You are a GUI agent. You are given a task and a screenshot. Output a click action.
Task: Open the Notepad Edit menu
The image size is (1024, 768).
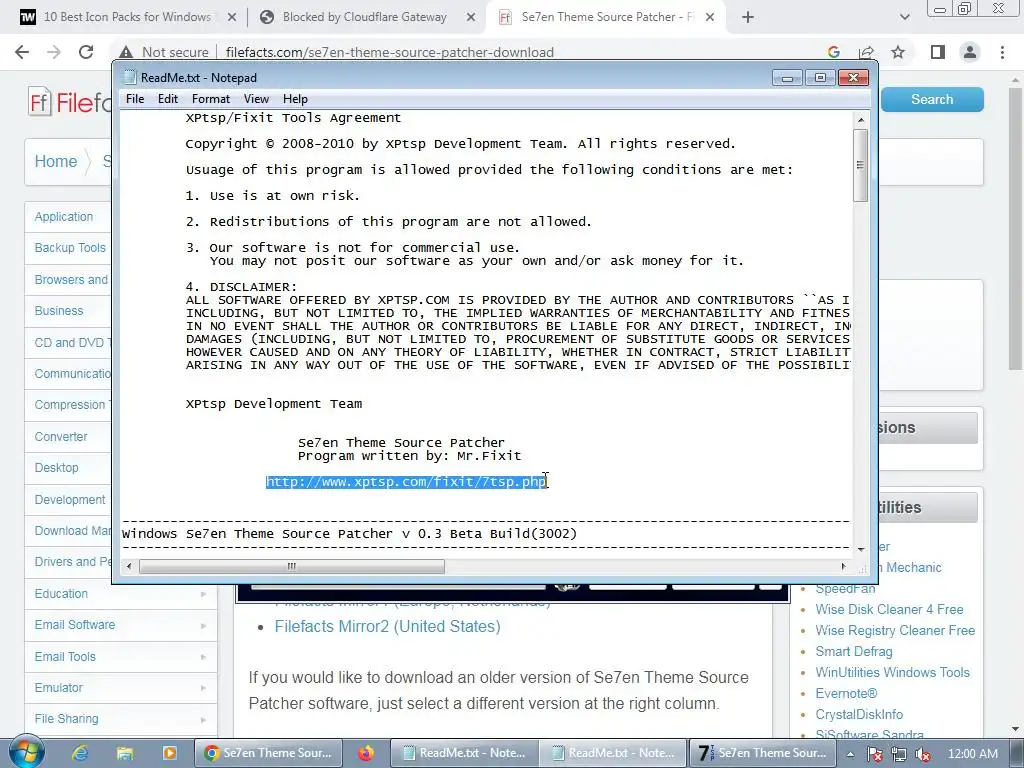point(168,99)
